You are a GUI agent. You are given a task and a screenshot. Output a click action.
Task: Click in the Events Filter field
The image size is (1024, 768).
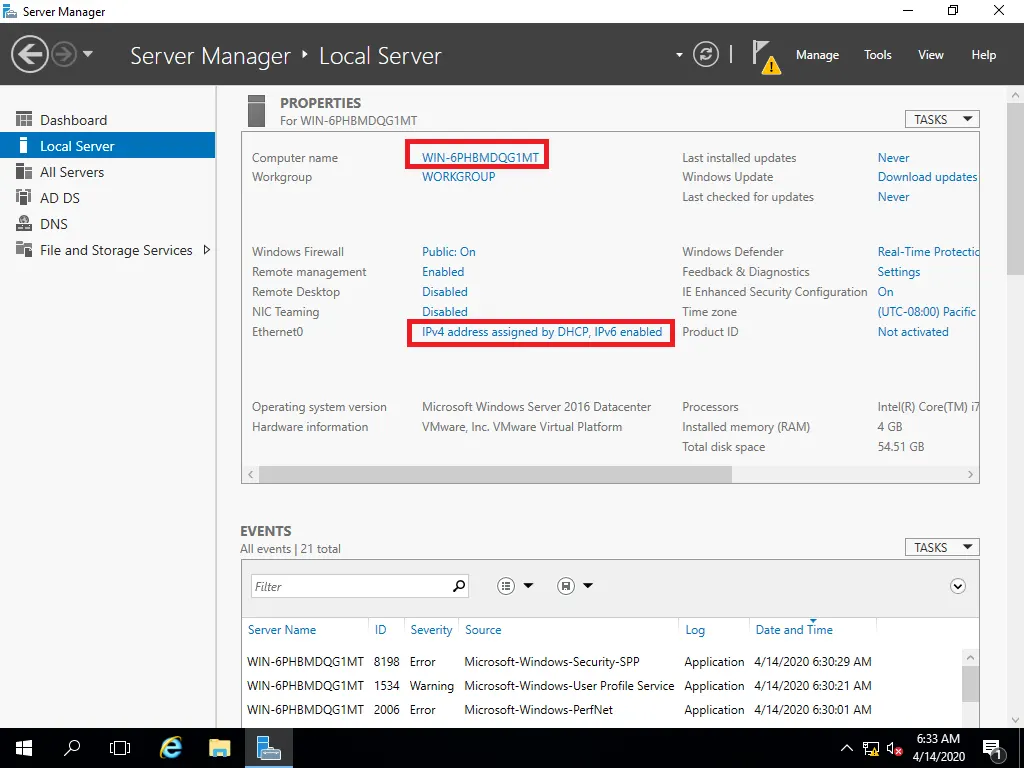[351, 586]
